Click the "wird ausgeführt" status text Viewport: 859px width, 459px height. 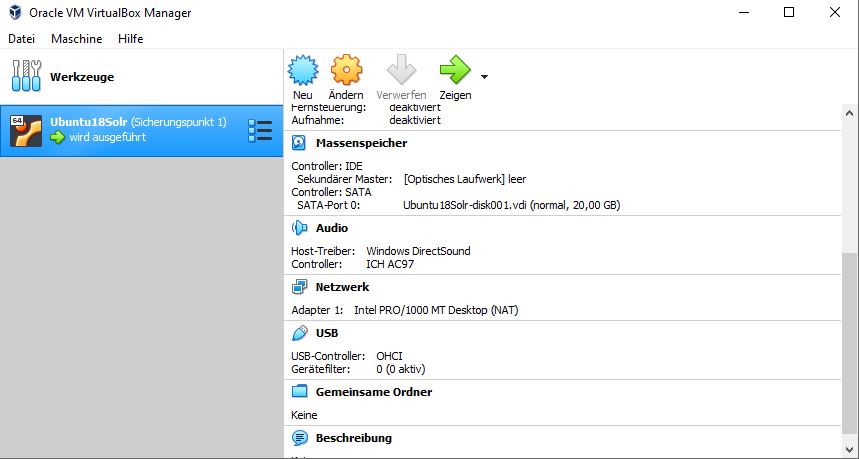pyautogui.click(x=107, y=137)
